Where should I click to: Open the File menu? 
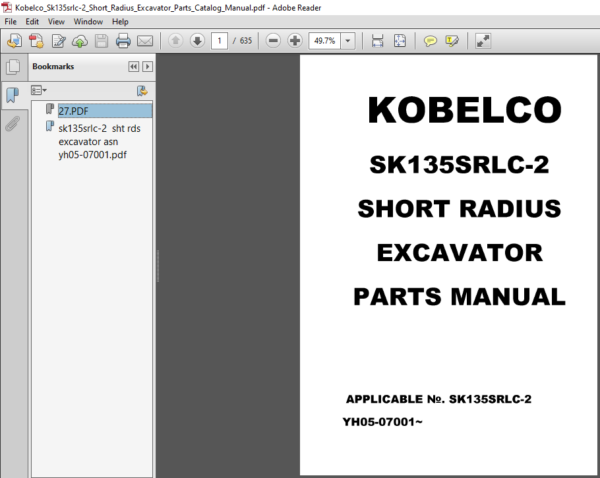pyautogui.click(x=10, y=21)
